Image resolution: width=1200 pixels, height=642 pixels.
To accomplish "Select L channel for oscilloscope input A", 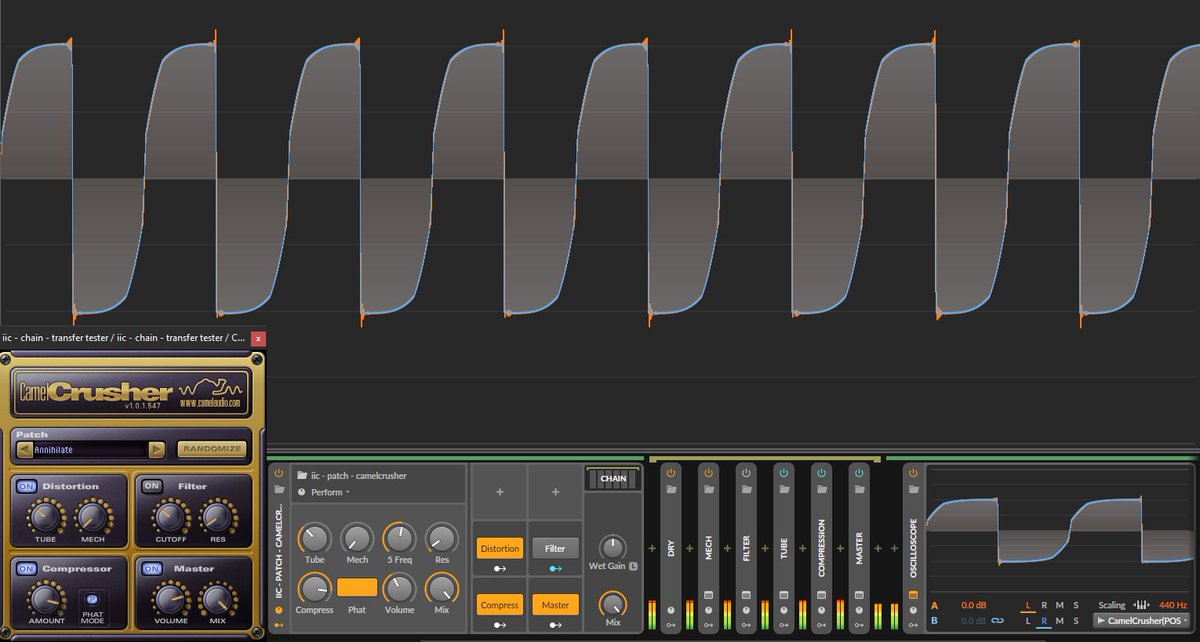I will 1027,605.
